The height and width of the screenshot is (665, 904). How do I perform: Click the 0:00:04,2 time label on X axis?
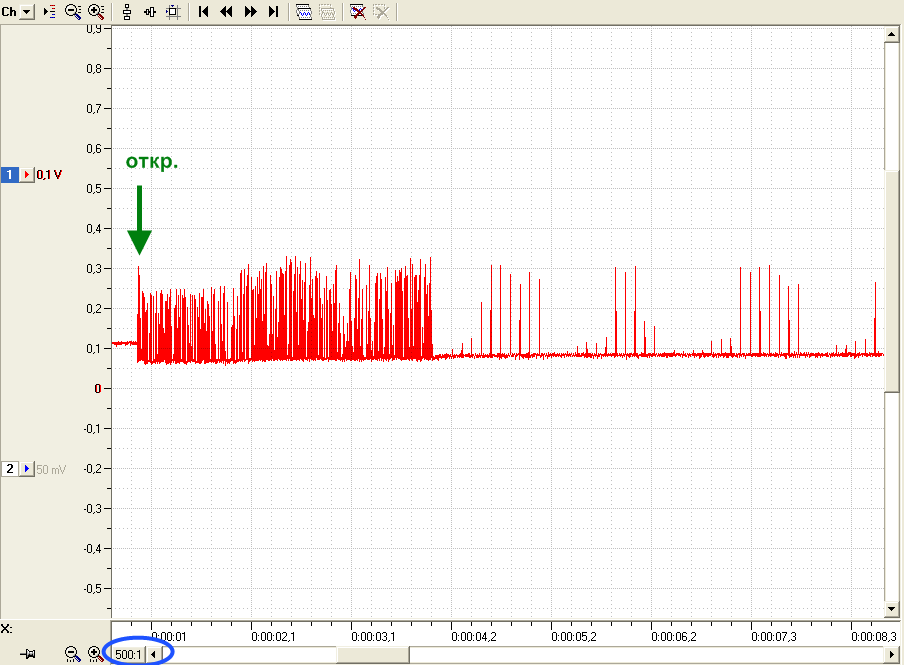coord(474,637)
